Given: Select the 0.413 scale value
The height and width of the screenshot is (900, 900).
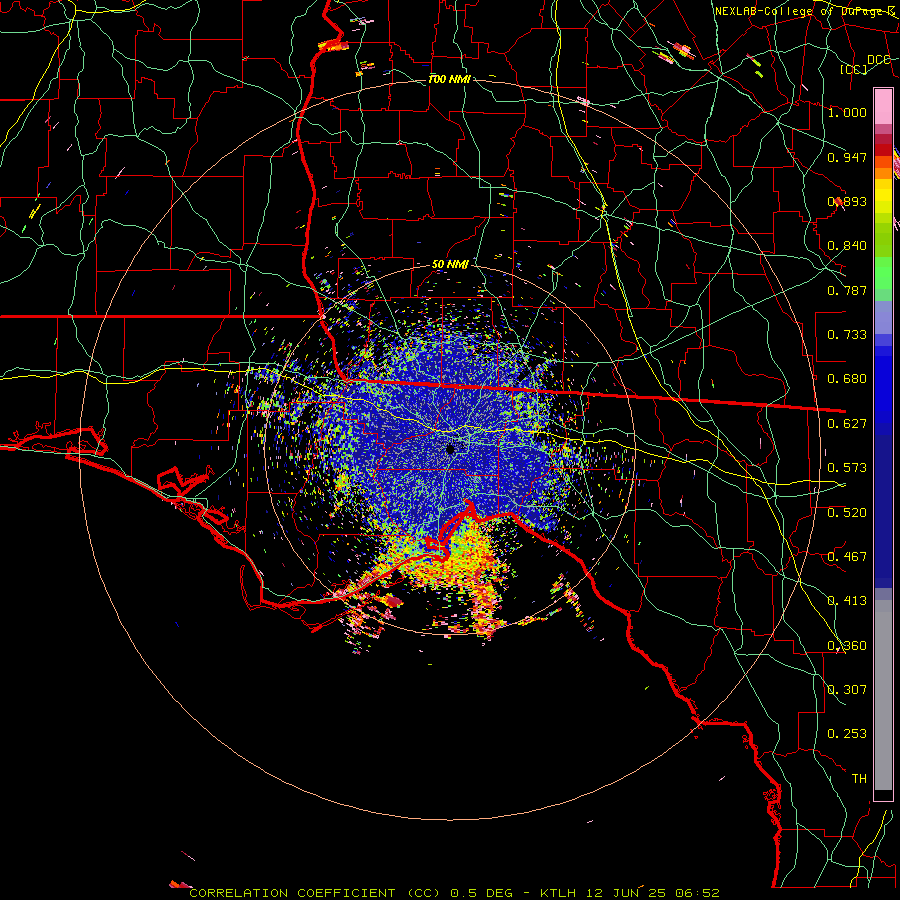Looking at the screenshot, I should [x=847, y=601].
